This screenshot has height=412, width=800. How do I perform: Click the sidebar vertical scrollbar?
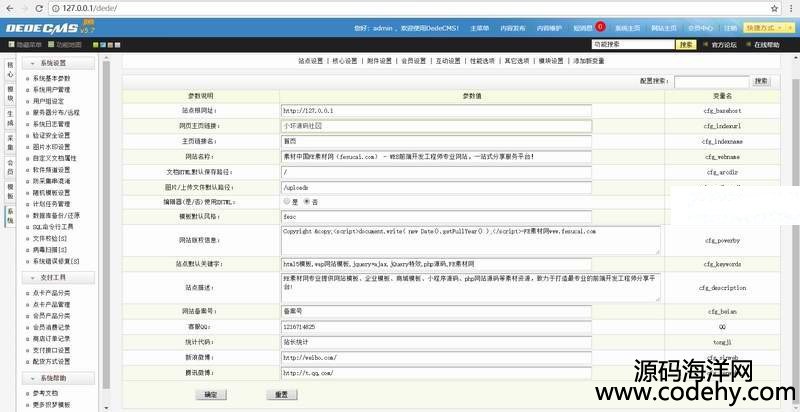pyautogui.click(x=106, y=224)
